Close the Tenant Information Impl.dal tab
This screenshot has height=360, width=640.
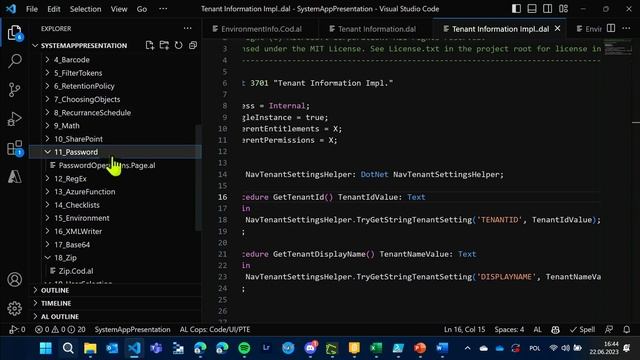click(x=558, y=29)
